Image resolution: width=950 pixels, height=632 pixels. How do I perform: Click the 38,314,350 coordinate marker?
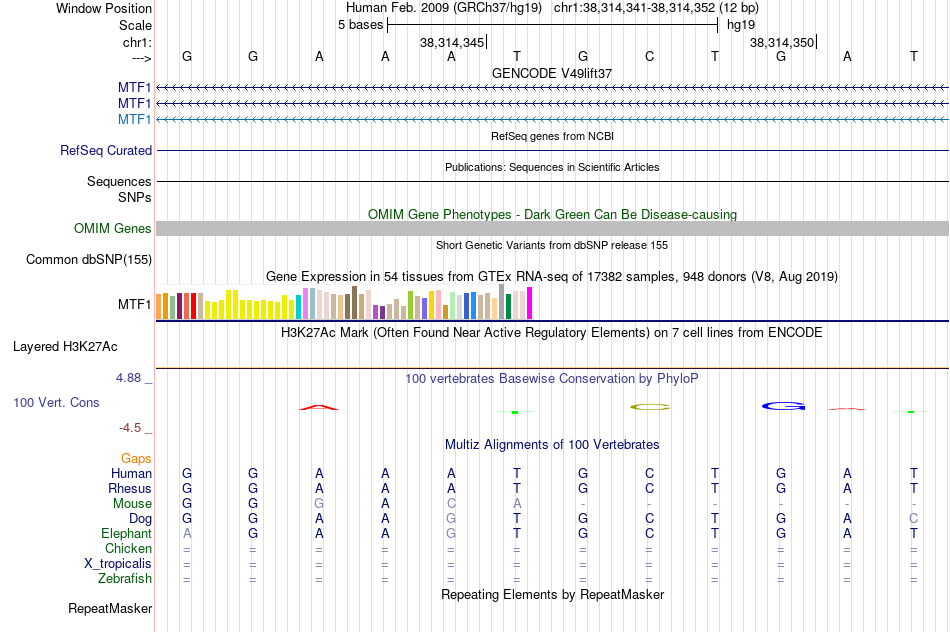point(782,42)
